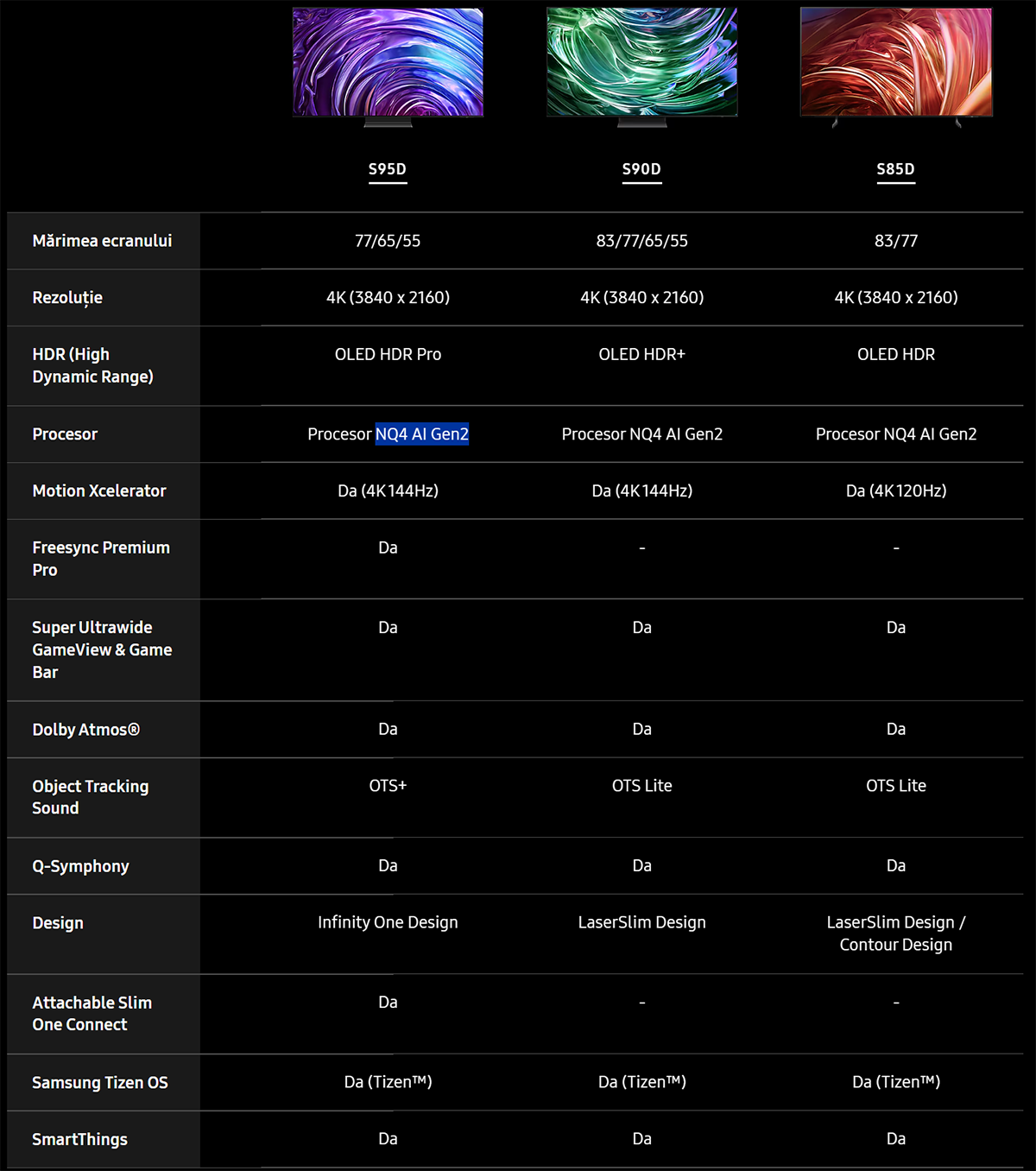This screenshot has height=1171, width=1036.
Task: Click S85D's Da in Super Ultrawide GameView row
Action: pyautogui.click(x=896, y=628)
